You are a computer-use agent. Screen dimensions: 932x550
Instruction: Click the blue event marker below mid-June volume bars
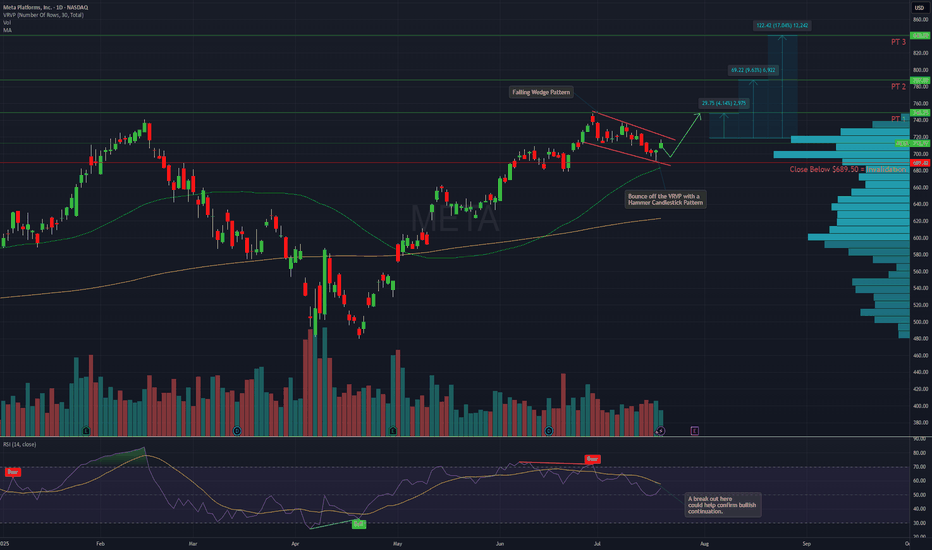point(549,430)
